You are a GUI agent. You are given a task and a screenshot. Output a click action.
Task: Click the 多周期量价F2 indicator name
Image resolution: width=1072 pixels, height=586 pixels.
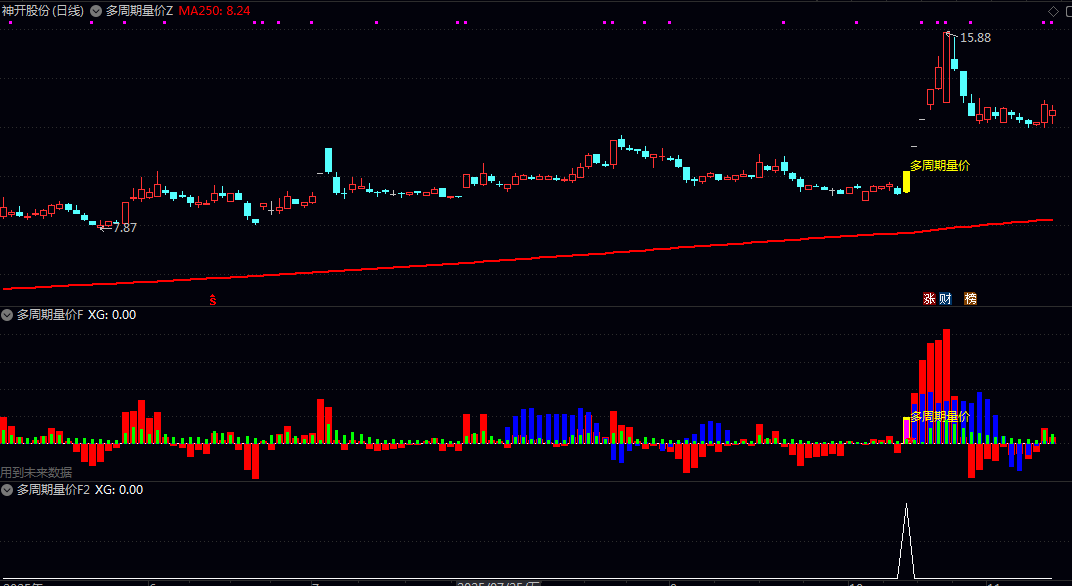[53, 490]
